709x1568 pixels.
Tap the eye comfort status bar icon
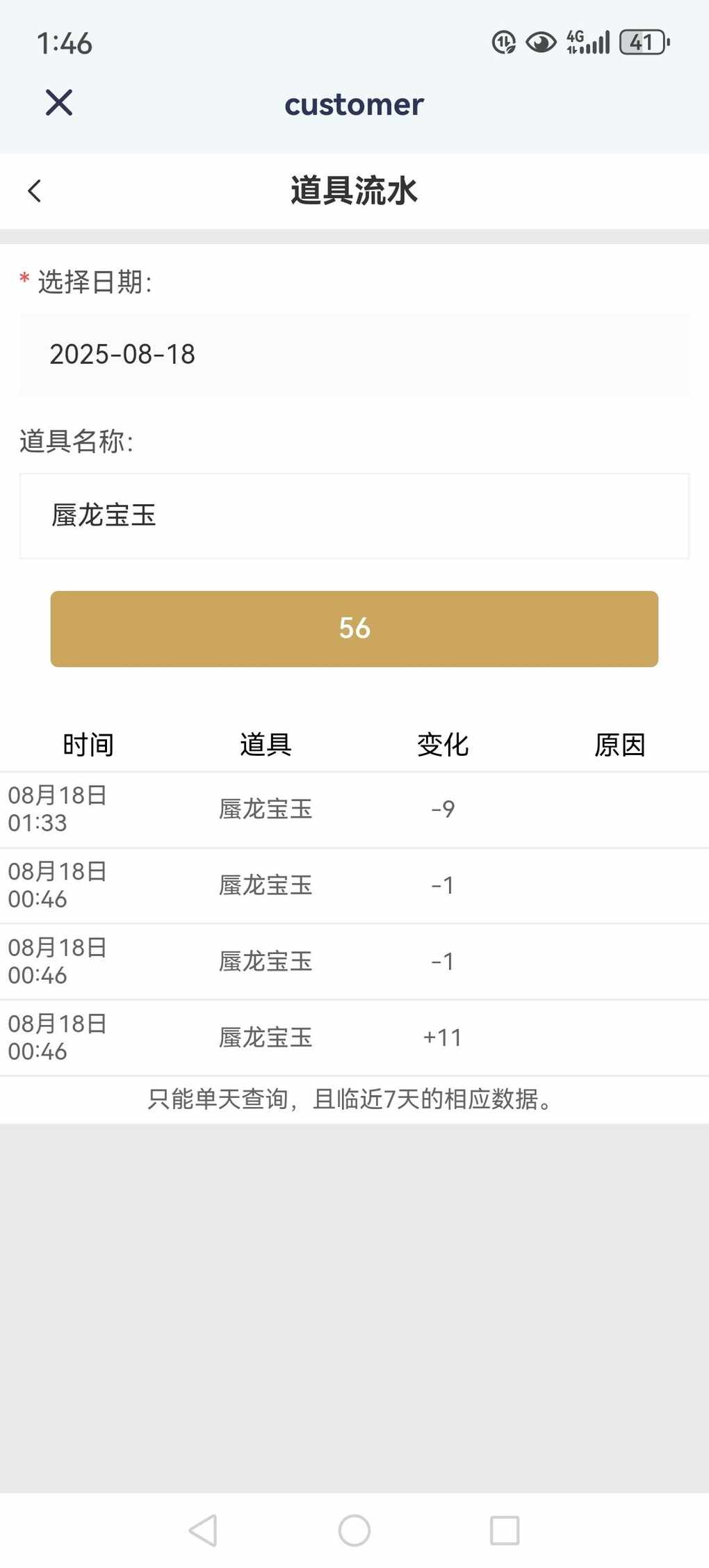coord(541,43)
